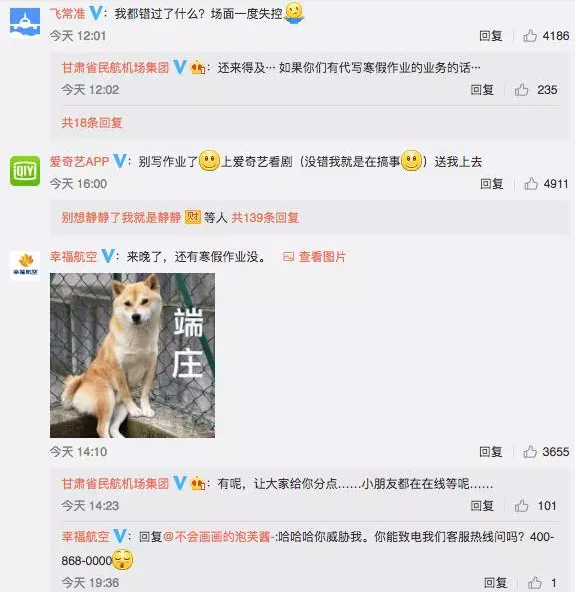Image resolution: width=575 pixels, height=592 pixels.
Task: Like the 19:36 reply with 1 like
Action: [535, 583]
